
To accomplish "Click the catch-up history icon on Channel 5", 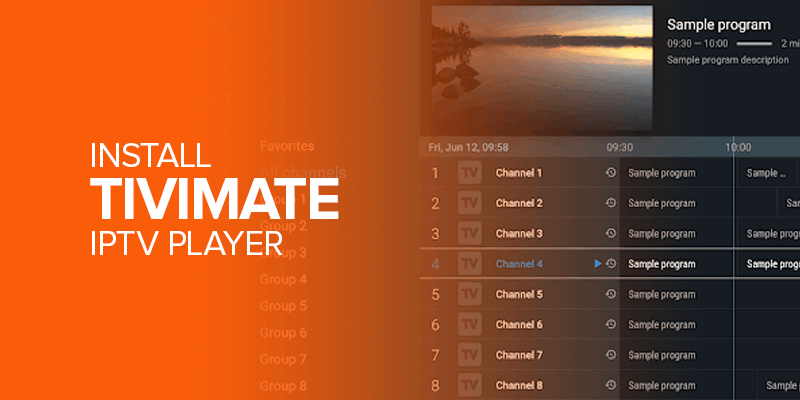I will (x=611, y=294).
